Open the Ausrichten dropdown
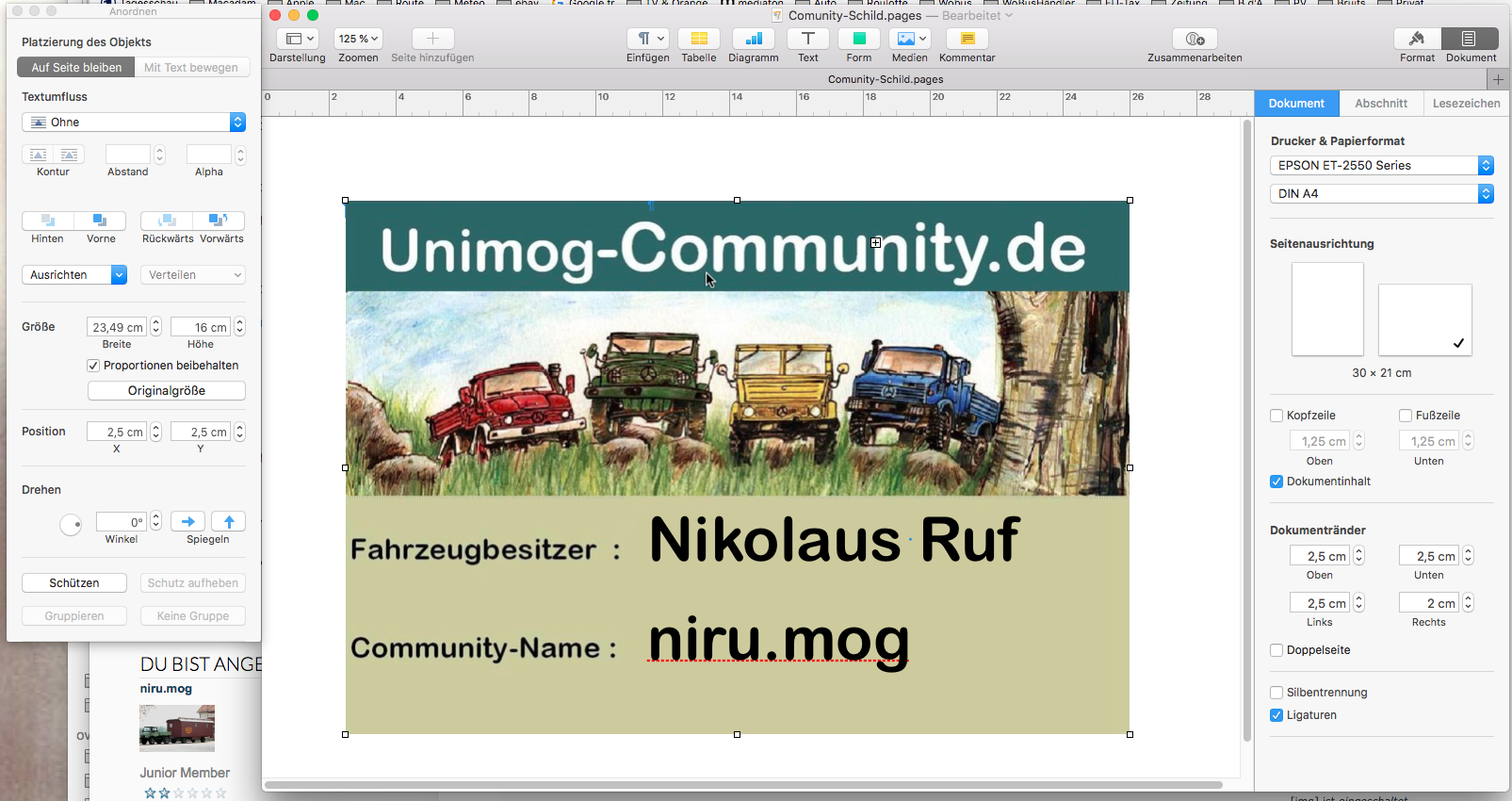Viewport: 1512px width, 801px height. point(74,275)
